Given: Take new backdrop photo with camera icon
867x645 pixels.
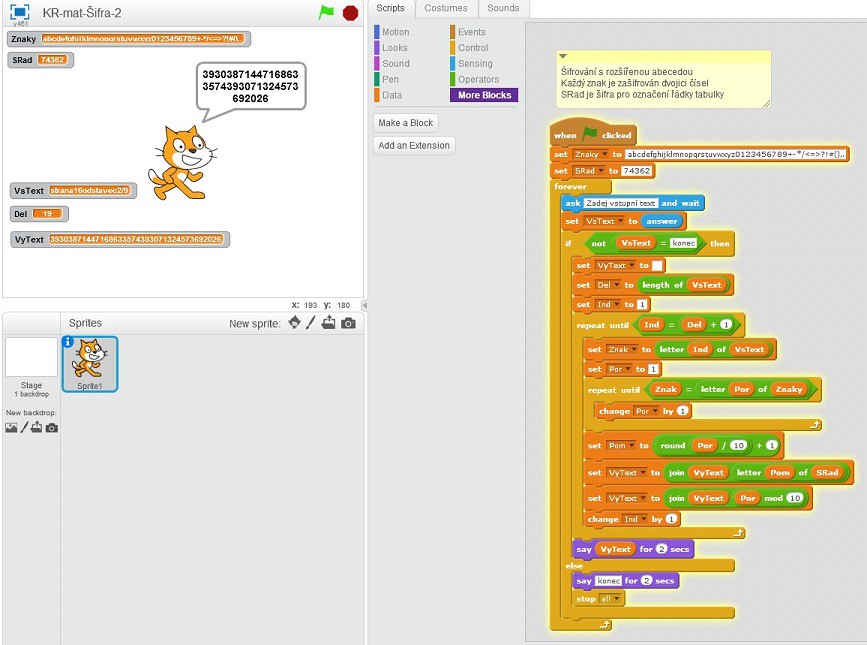Looking at the screenshot, I should coord(51,427).
